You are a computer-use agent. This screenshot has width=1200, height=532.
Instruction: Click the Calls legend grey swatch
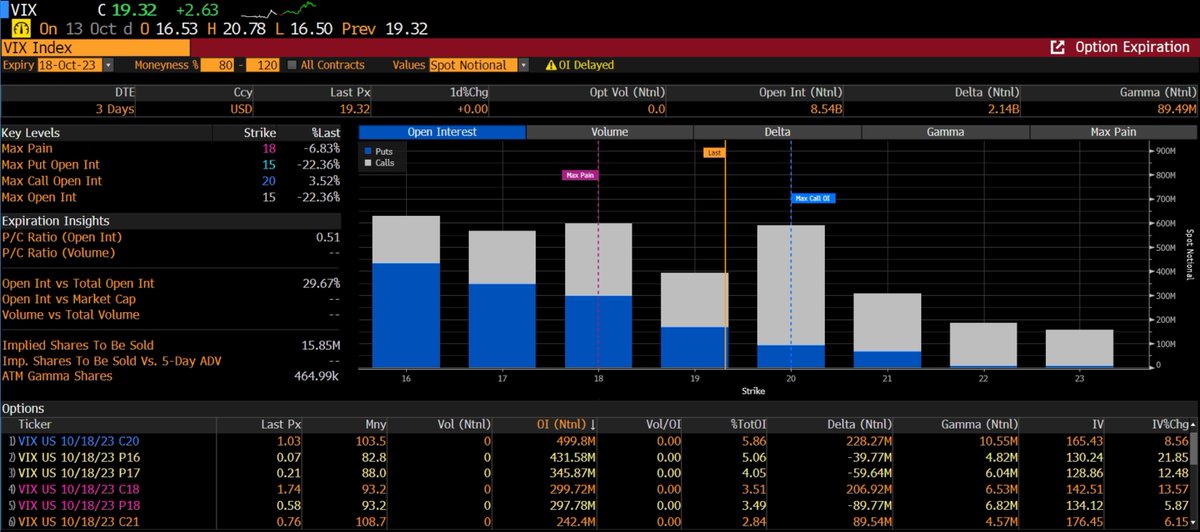367,162
